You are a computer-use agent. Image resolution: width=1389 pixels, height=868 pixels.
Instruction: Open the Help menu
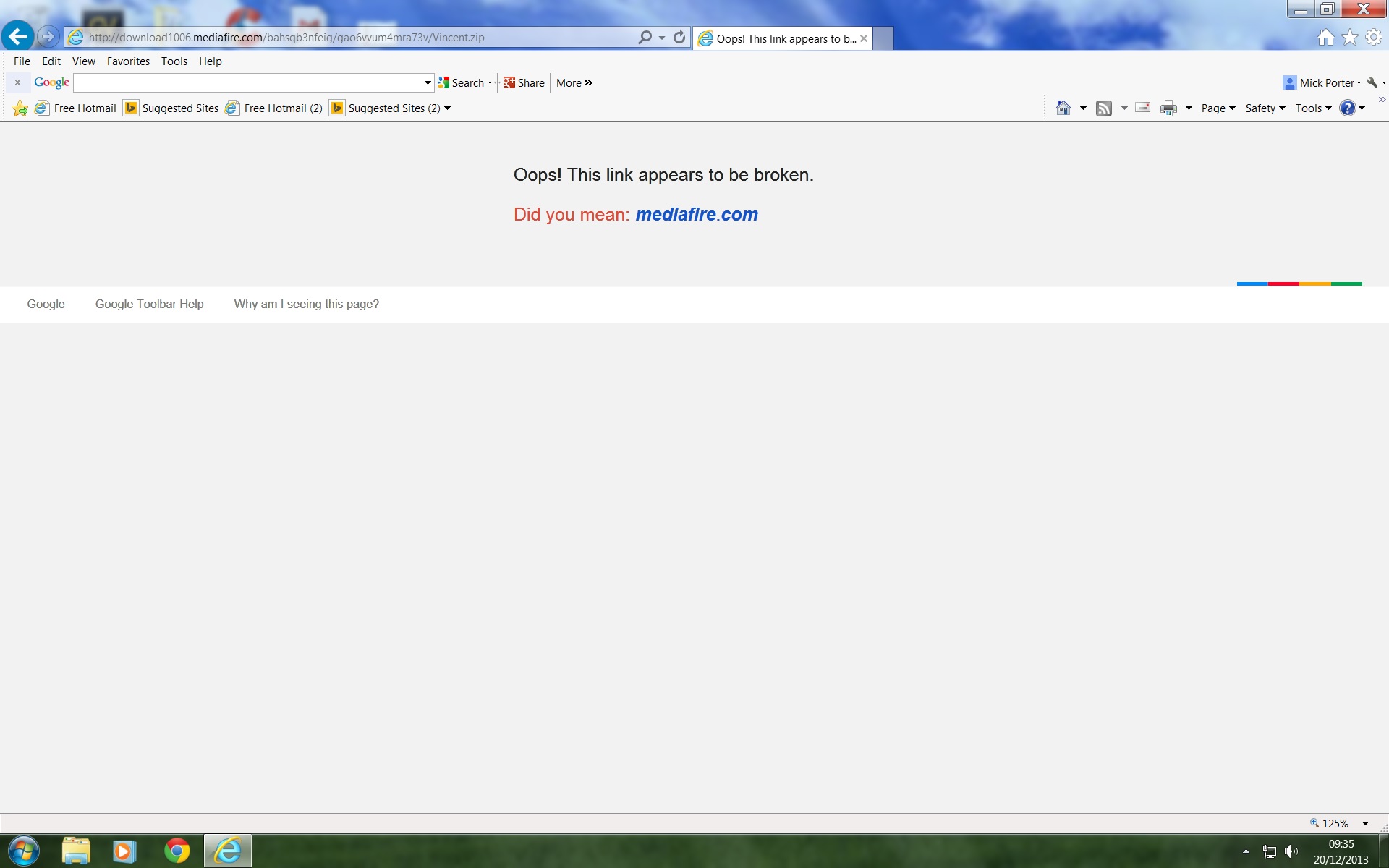211,61
